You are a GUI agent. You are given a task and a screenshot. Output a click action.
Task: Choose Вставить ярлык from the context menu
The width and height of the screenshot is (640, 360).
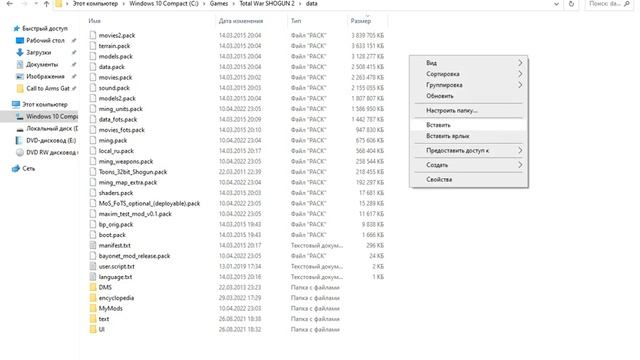(x=469, y=136)
